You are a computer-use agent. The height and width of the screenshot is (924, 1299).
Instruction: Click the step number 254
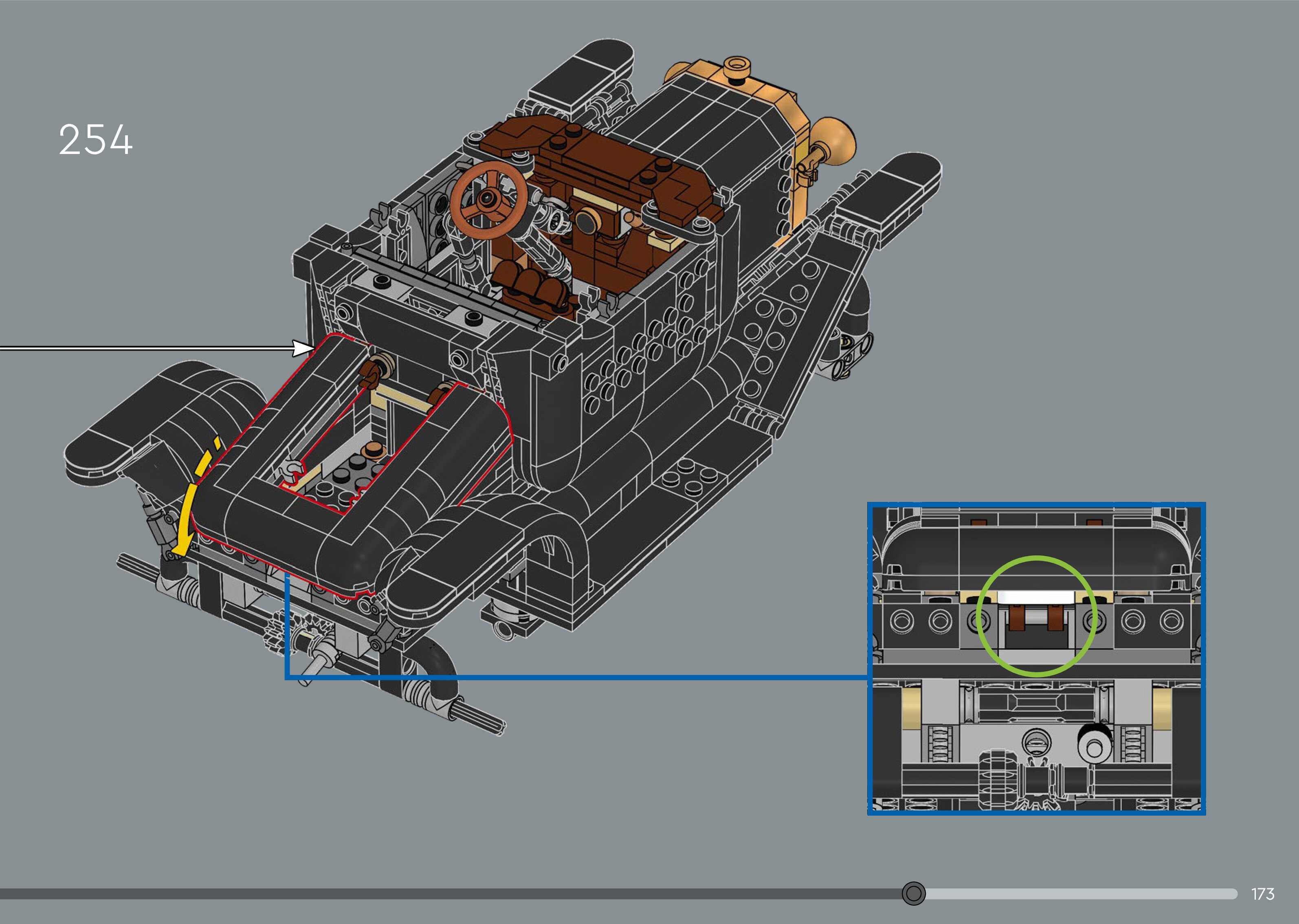96,140
